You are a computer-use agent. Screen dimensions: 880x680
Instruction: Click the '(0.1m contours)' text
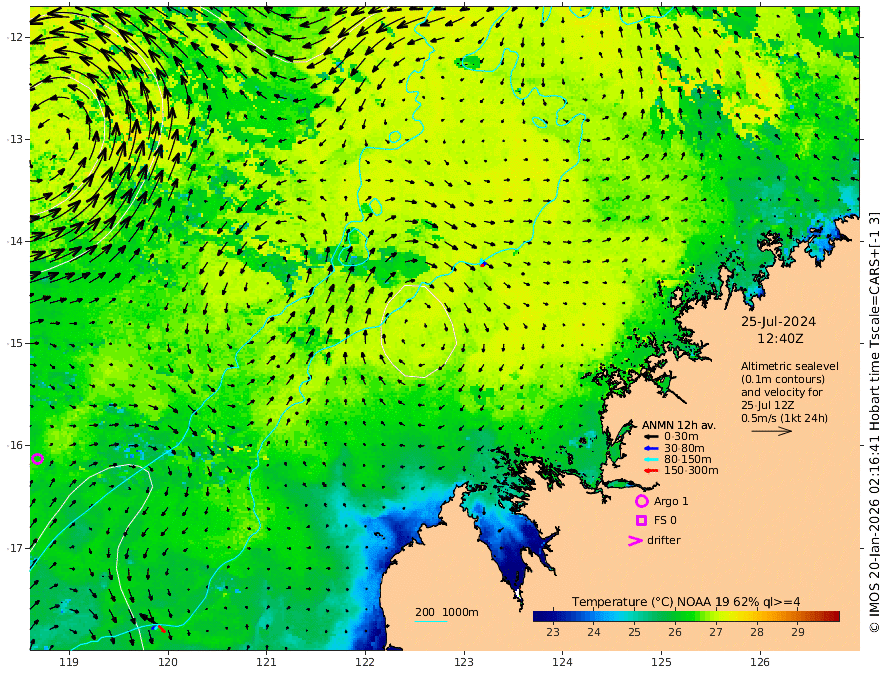[783, 379]
